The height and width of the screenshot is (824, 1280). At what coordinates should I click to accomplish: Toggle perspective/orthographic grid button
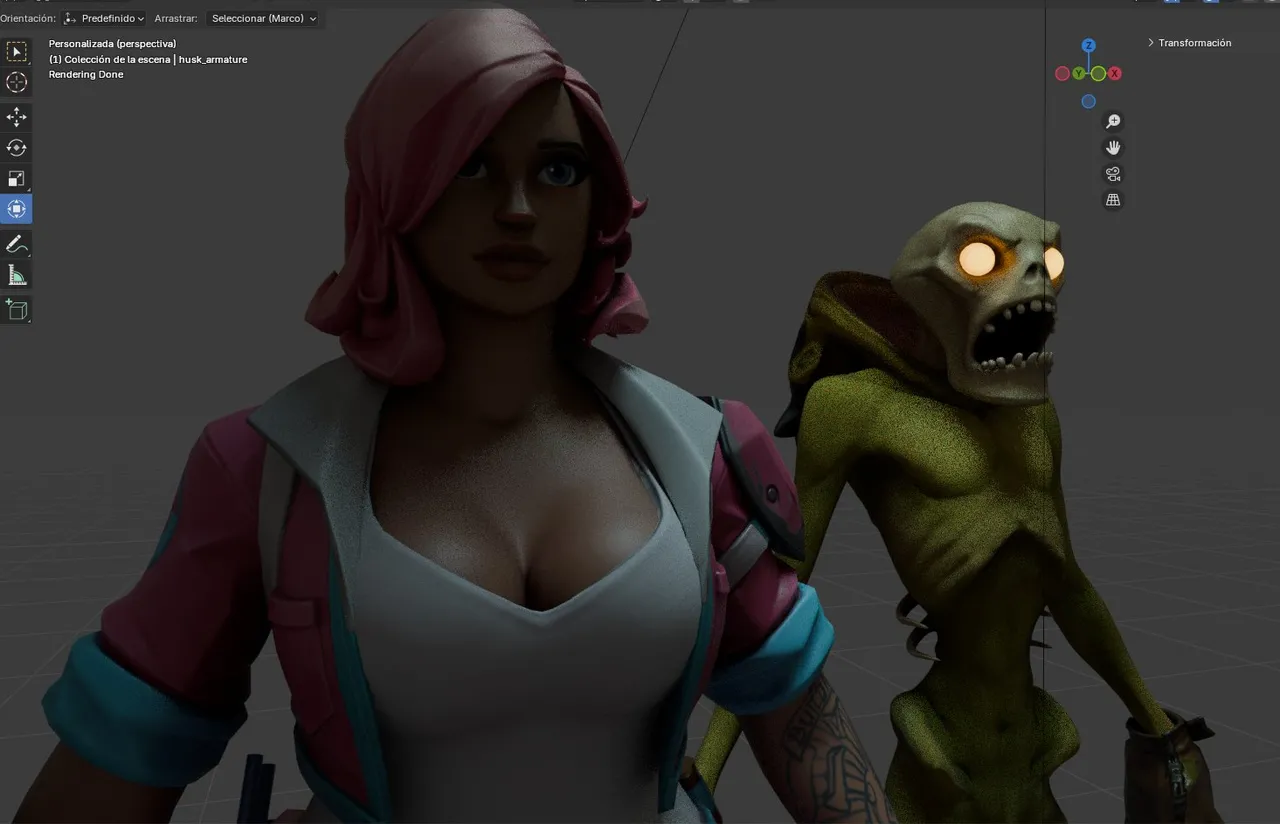(x=1113, y=200)
